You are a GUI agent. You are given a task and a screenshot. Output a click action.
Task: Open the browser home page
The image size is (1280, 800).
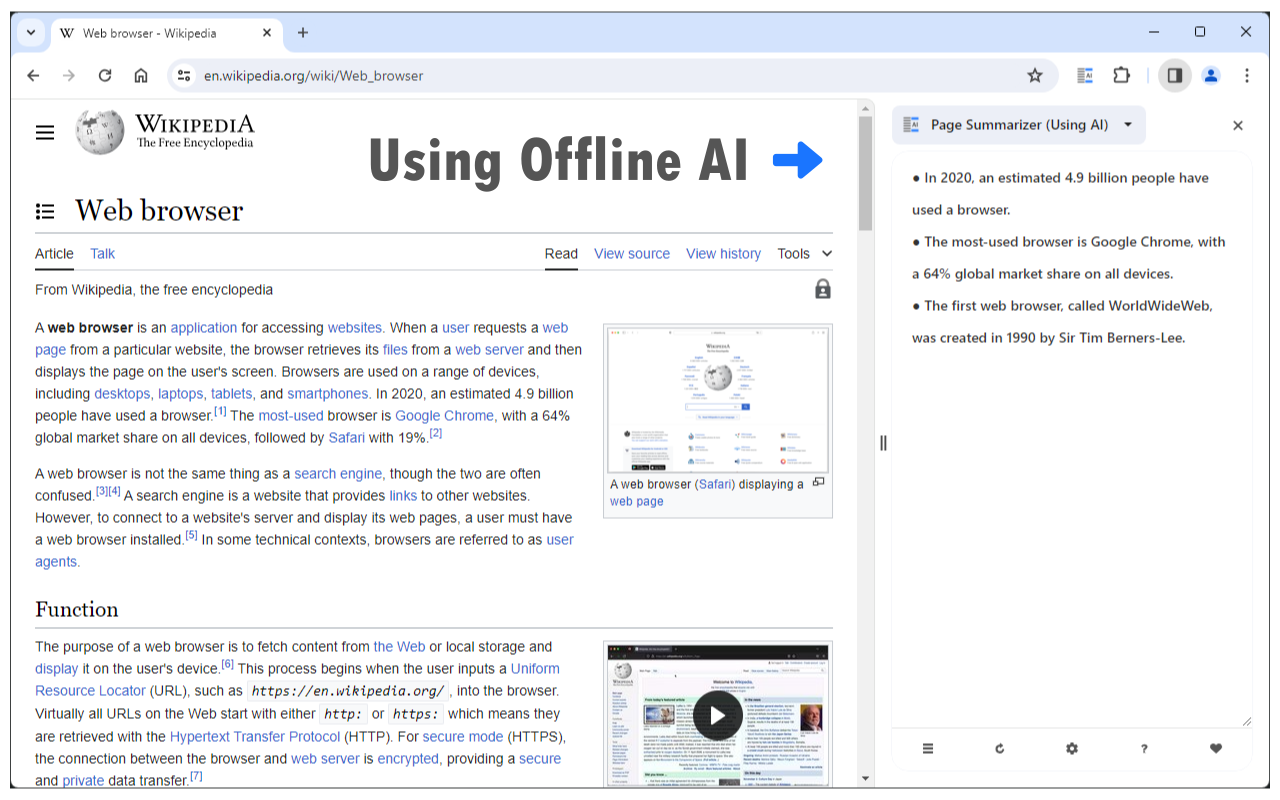(141, 75)
